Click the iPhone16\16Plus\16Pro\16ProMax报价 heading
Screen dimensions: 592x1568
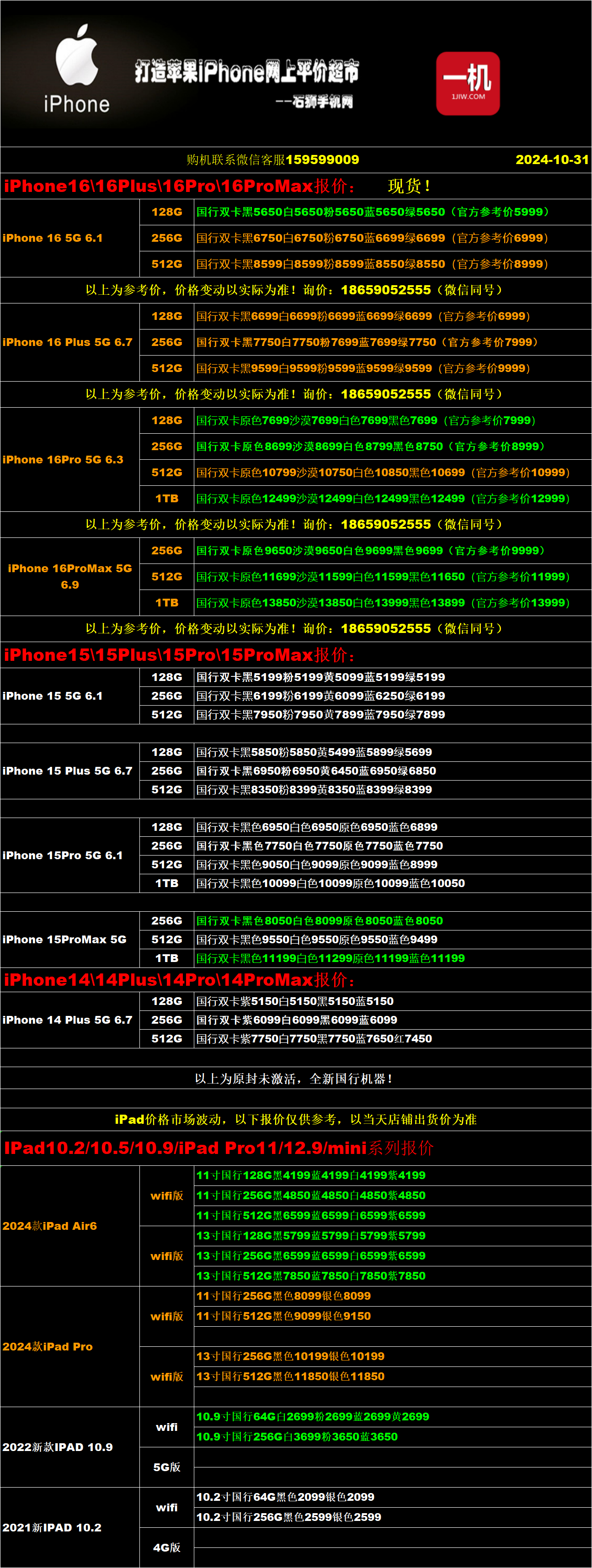179,186
